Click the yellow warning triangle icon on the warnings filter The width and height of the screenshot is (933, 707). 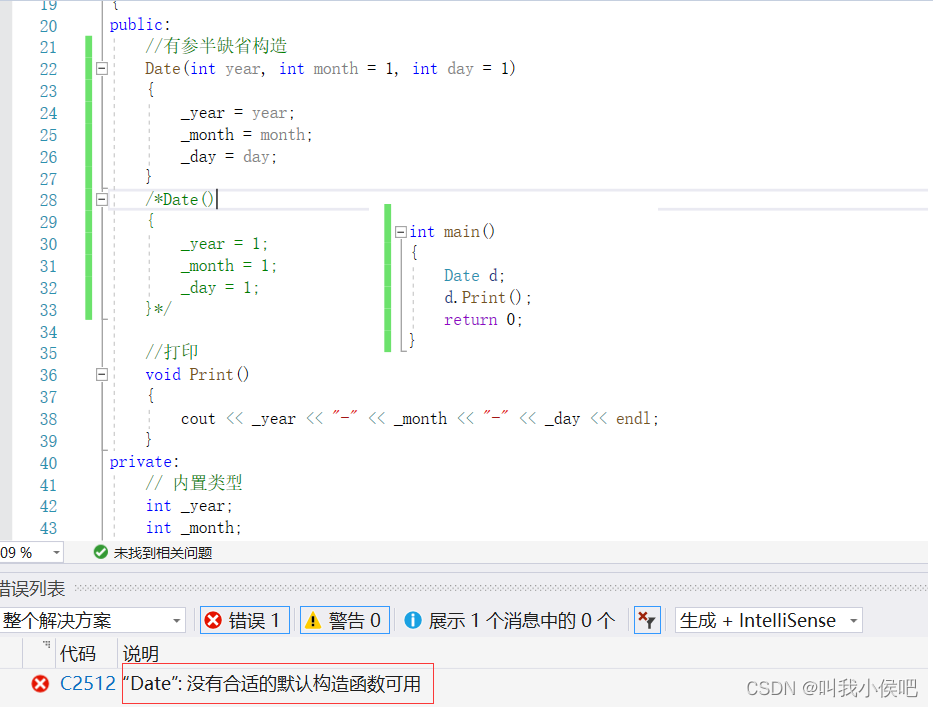click(x=315, y=620)
